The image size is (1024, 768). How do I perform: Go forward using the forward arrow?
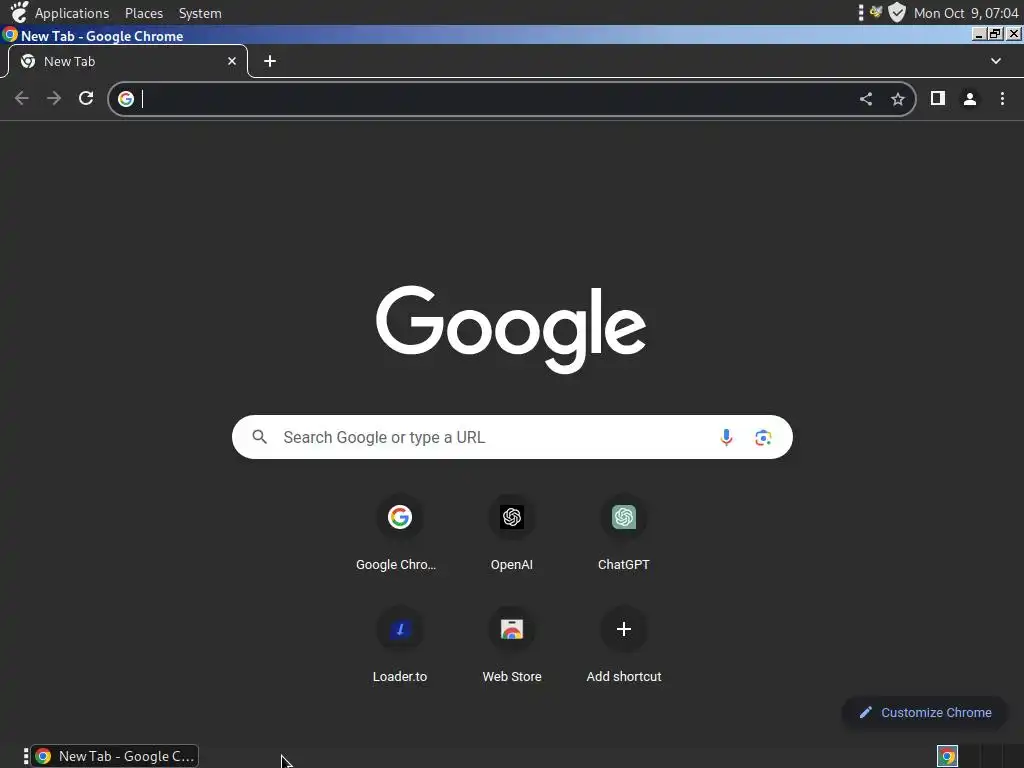(x=54, y=99)
